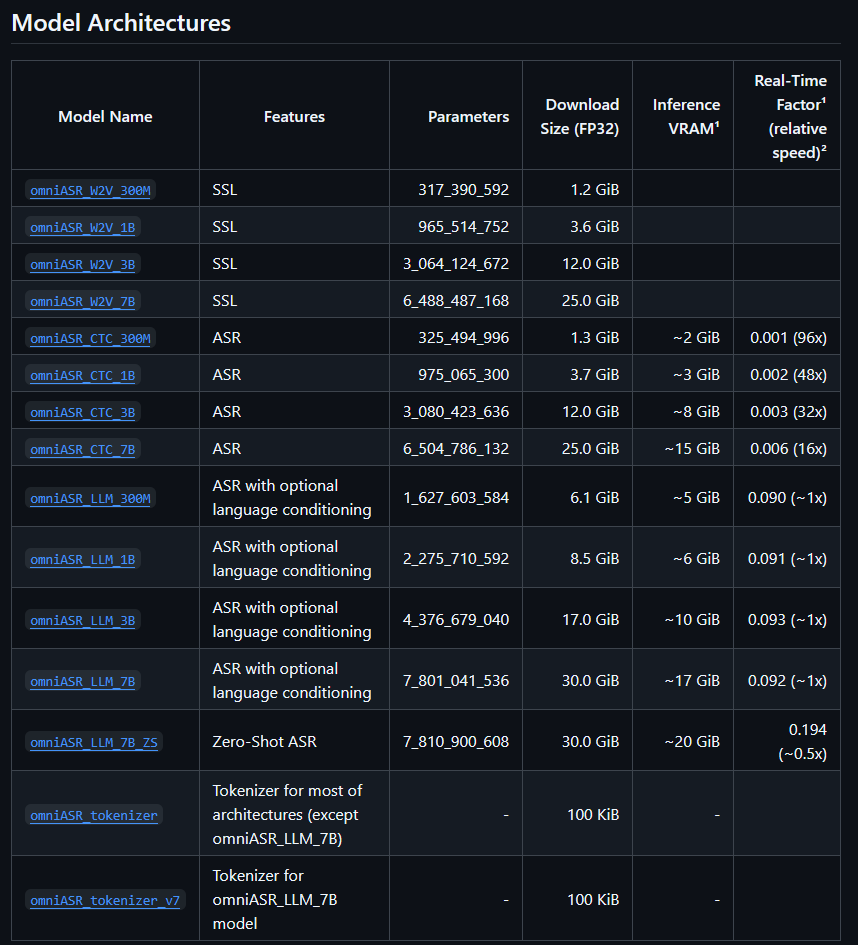858x945 pixels.
Task: Follow the omniASR_W2V_7B link
Action: (83, 301)
